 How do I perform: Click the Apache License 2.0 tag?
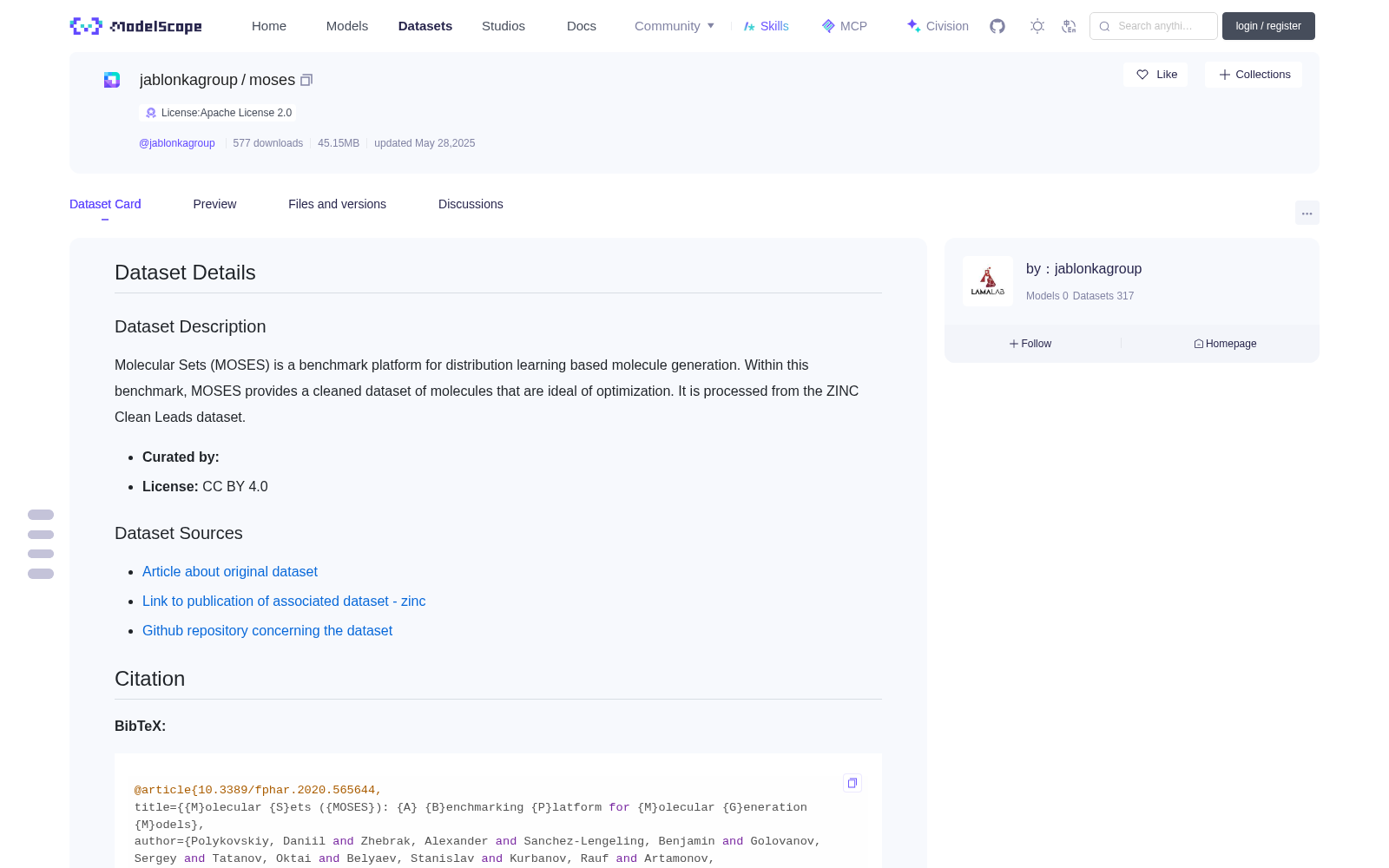click(218, 113)
